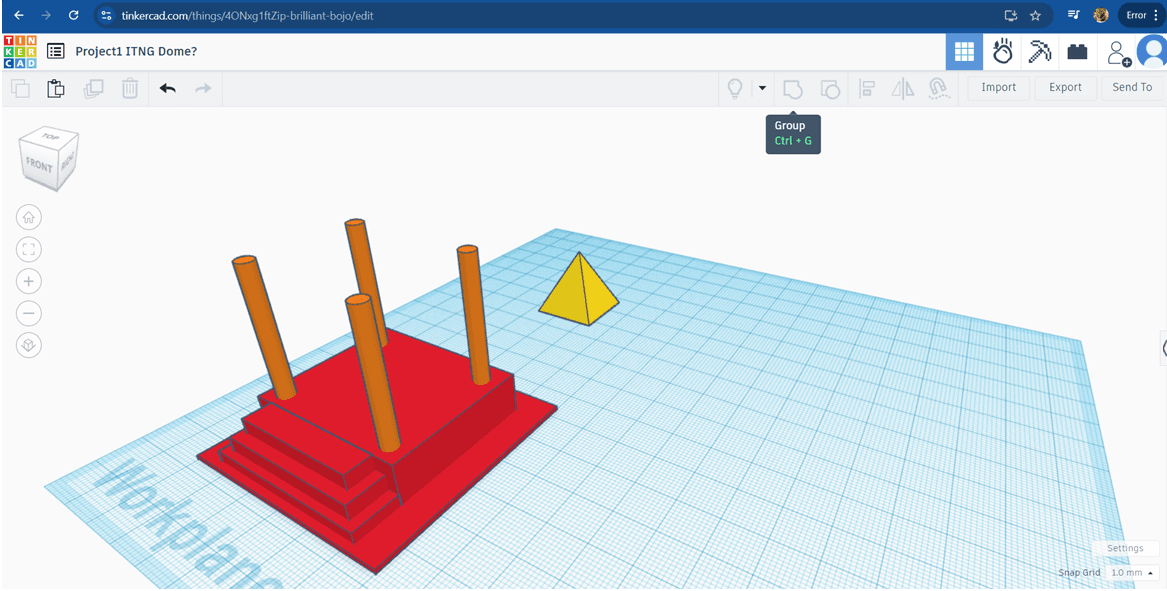Open the design list icon beside project name
This screenshot has height=591, width=1167.
56,51
